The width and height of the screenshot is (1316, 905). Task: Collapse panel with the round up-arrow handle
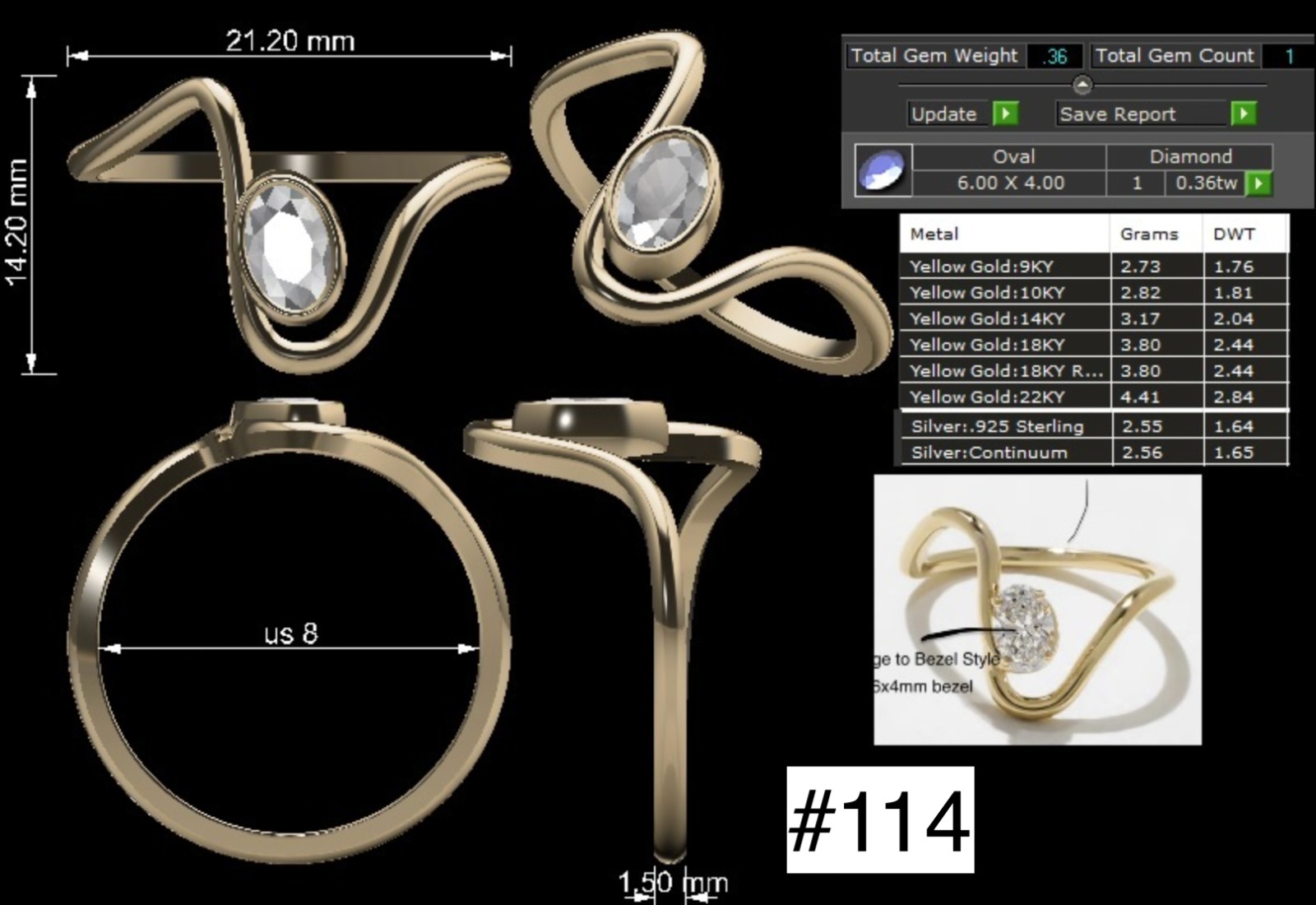[x=1082, y=85]
